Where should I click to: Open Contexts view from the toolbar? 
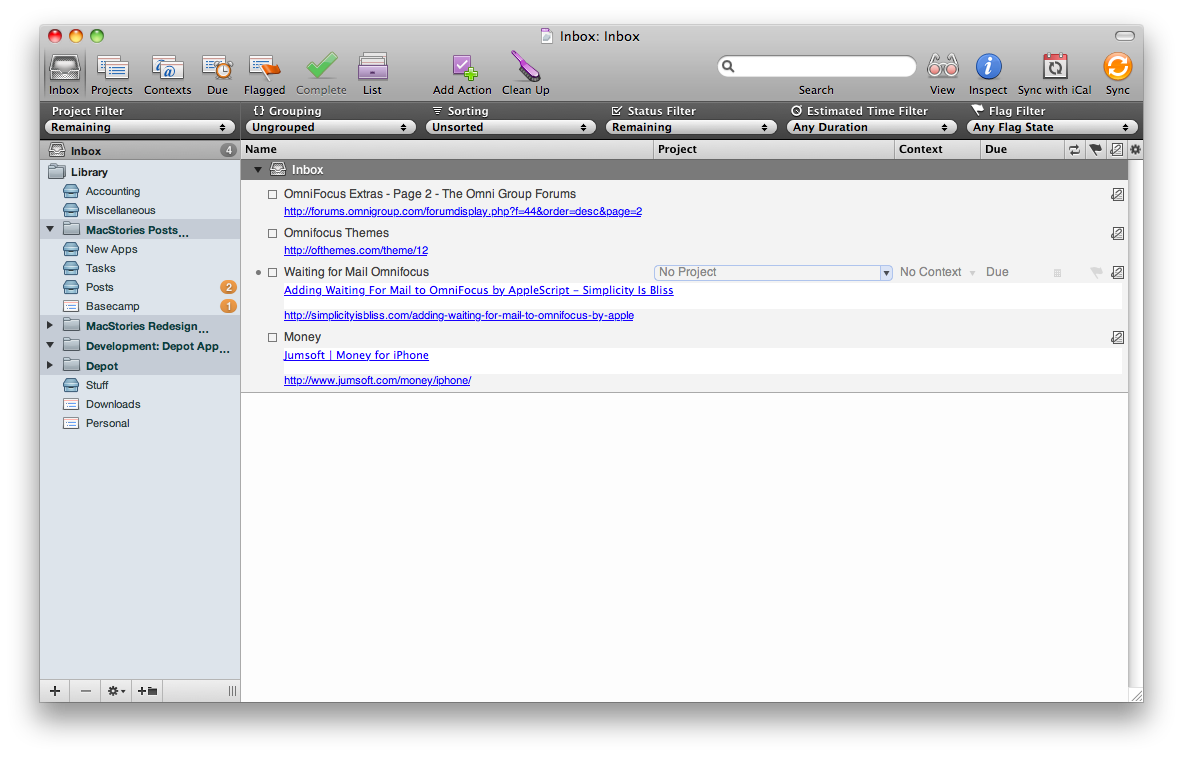coord(167,67)
